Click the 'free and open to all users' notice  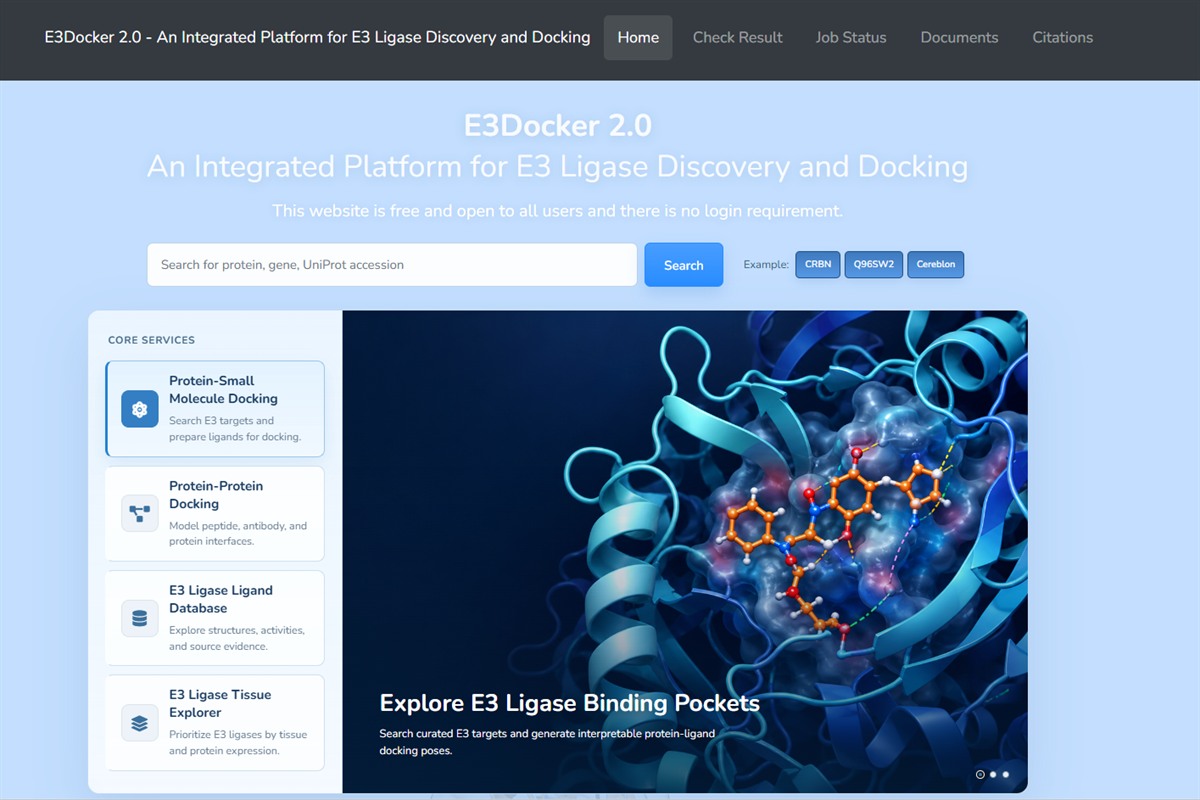[558, 211]
